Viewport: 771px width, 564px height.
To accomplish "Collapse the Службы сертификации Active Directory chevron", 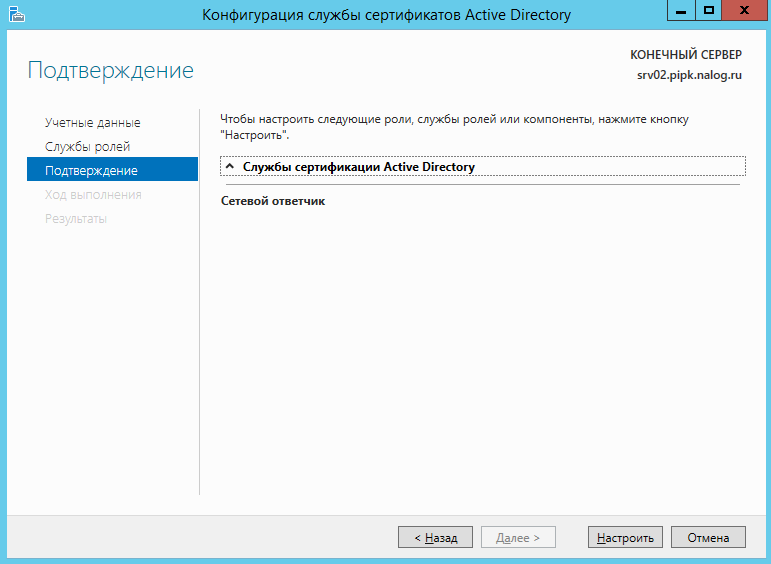I will tap(230, 166).
